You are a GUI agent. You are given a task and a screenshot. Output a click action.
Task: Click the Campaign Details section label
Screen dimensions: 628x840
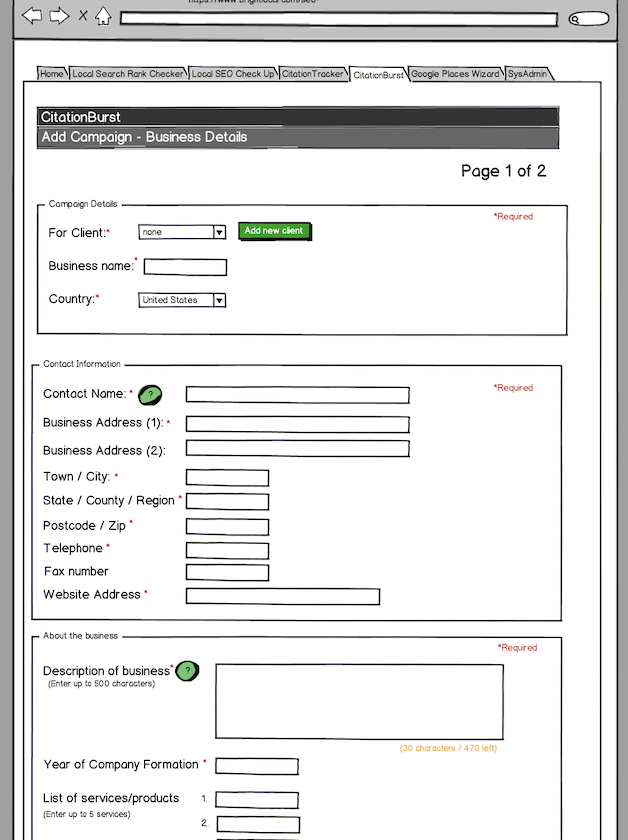(x=83, y=204)
